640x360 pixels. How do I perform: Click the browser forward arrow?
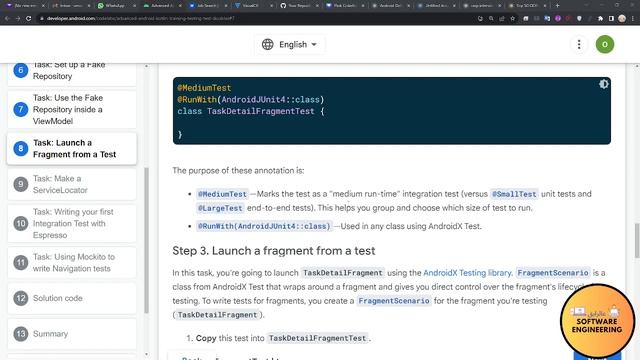[18, 18]
